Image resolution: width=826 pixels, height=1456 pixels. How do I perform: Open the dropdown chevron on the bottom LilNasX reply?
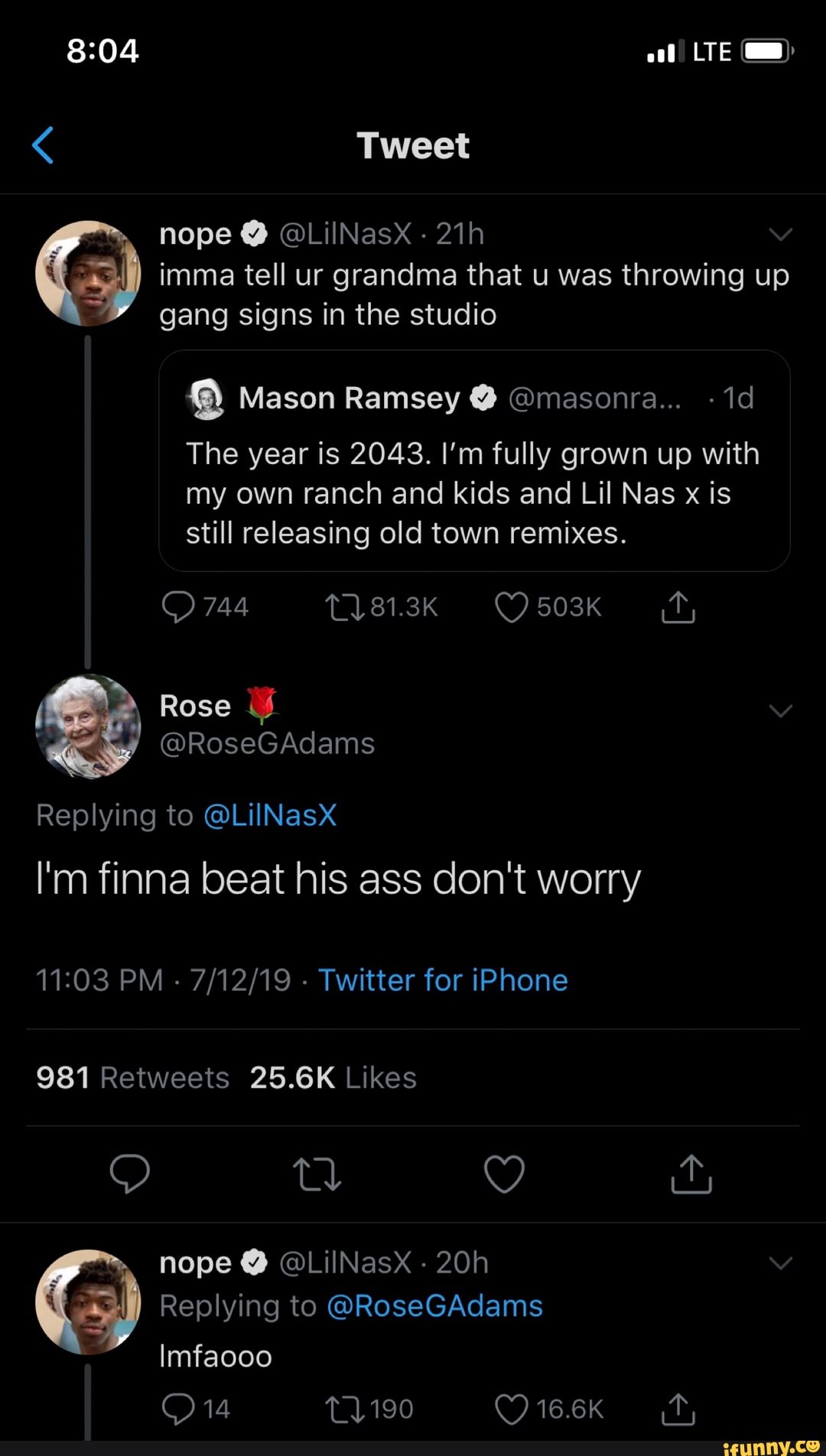pos(780,1262)
